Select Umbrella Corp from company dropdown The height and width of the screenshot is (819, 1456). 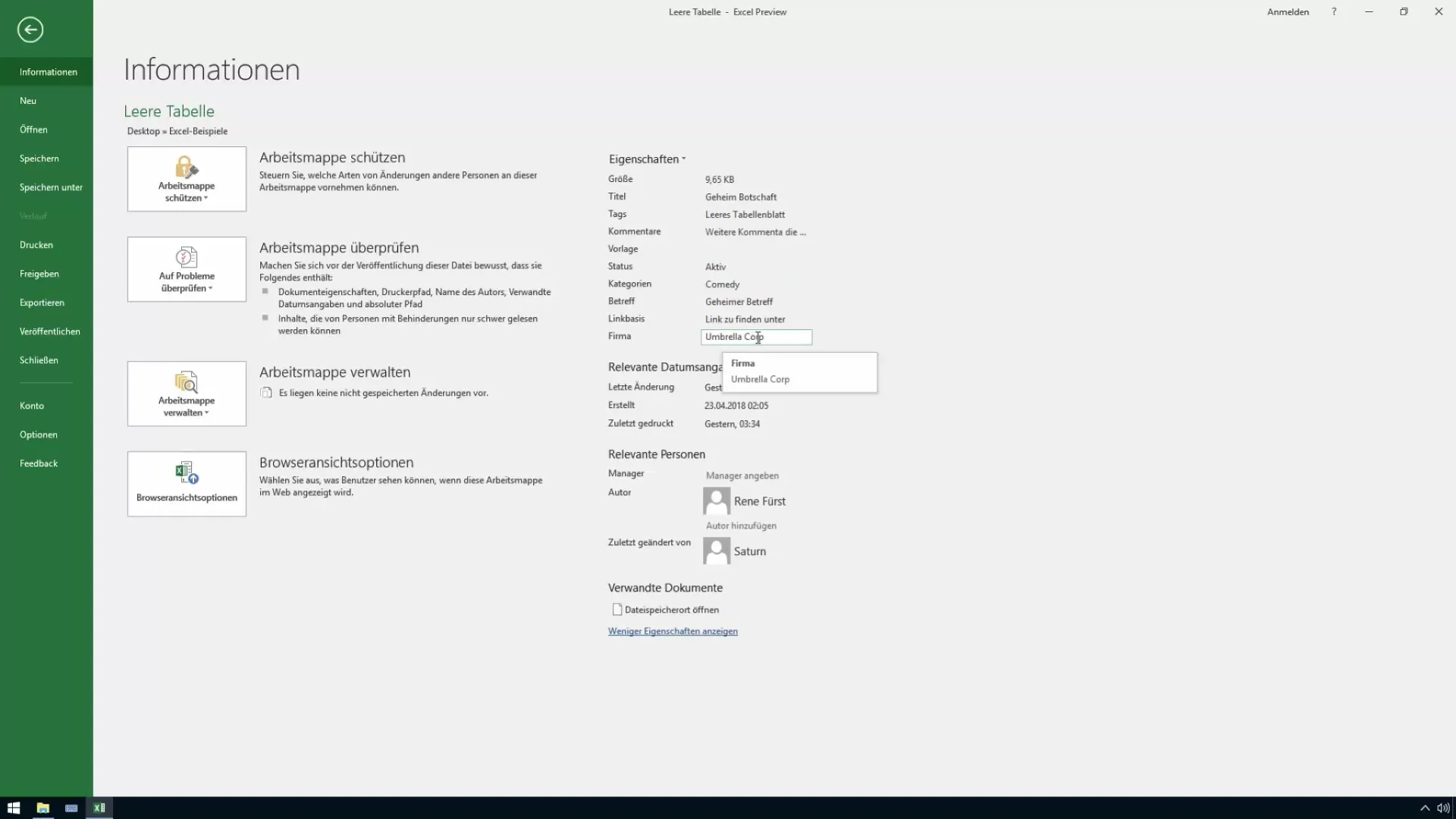coord(760,379)
